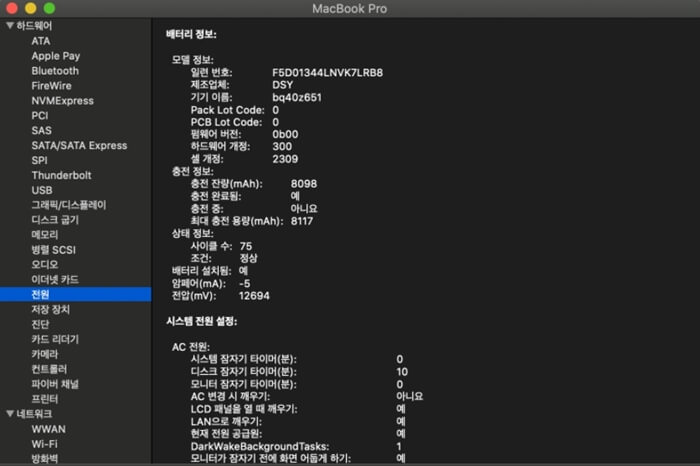
Task: Click voltage value 12694
Action: 254,295
